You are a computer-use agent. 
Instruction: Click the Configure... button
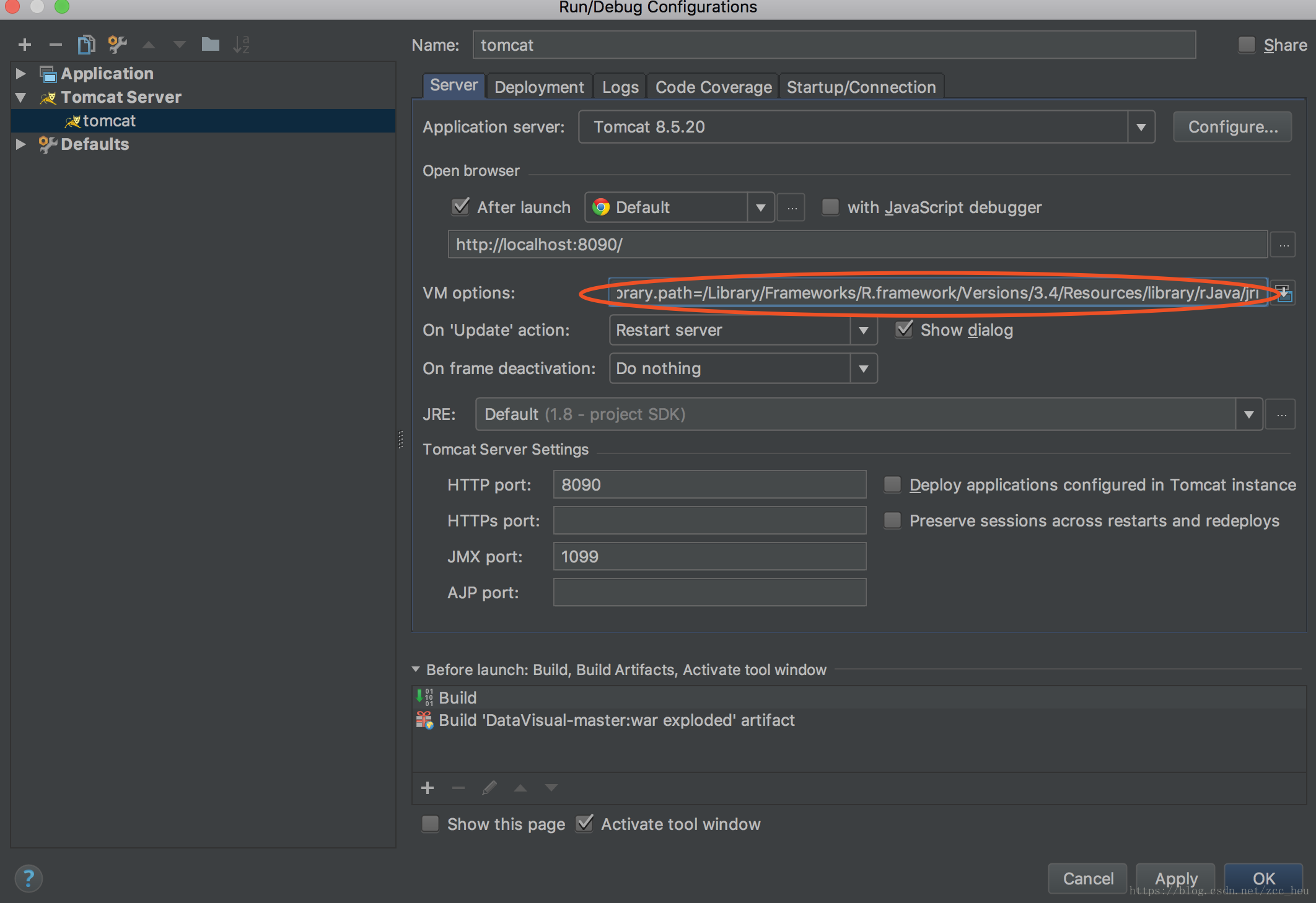(1232, 127)
